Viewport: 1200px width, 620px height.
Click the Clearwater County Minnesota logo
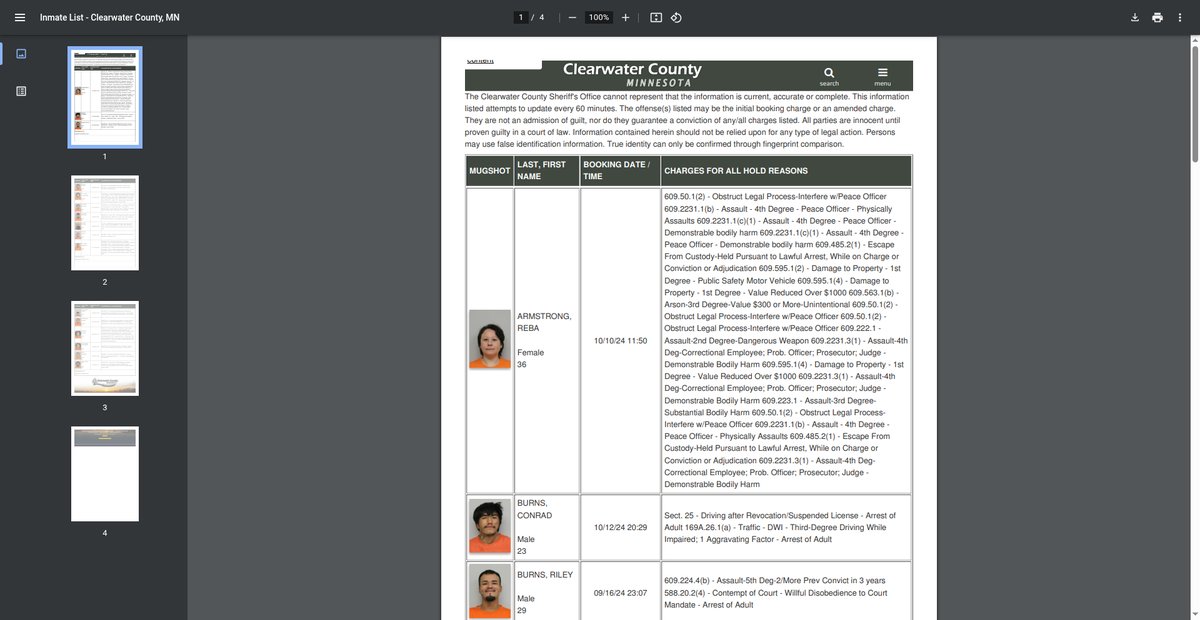[632, 75]
